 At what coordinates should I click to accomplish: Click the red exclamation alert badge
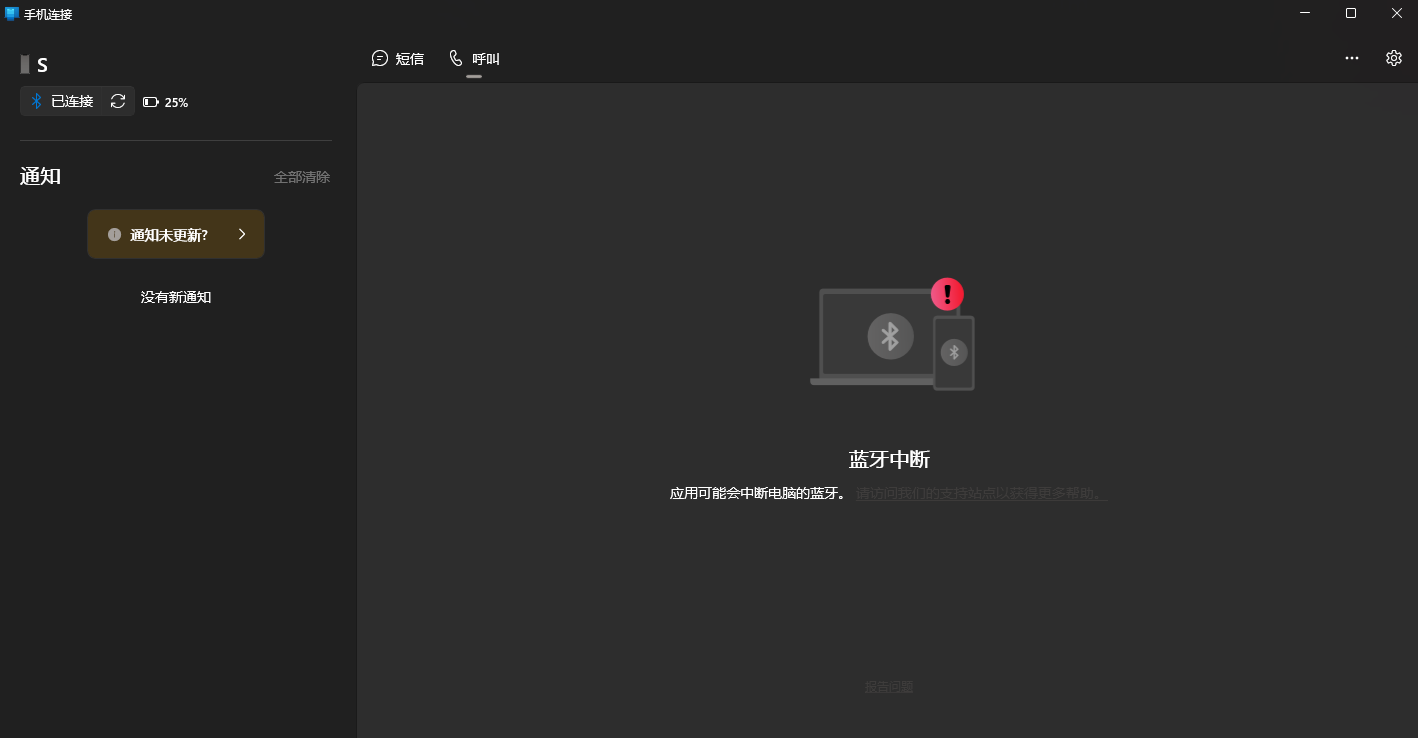947,294
